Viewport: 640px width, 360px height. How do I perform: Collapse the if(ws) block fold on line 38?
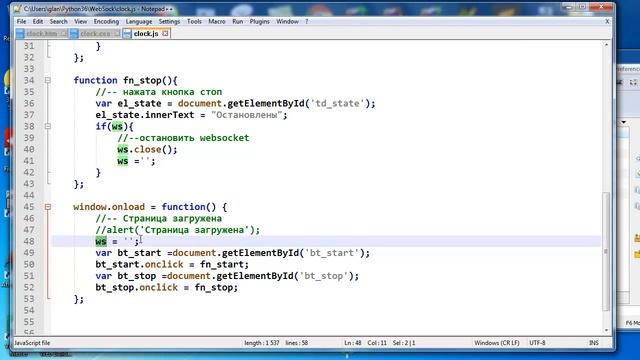(x=48, y=127)
